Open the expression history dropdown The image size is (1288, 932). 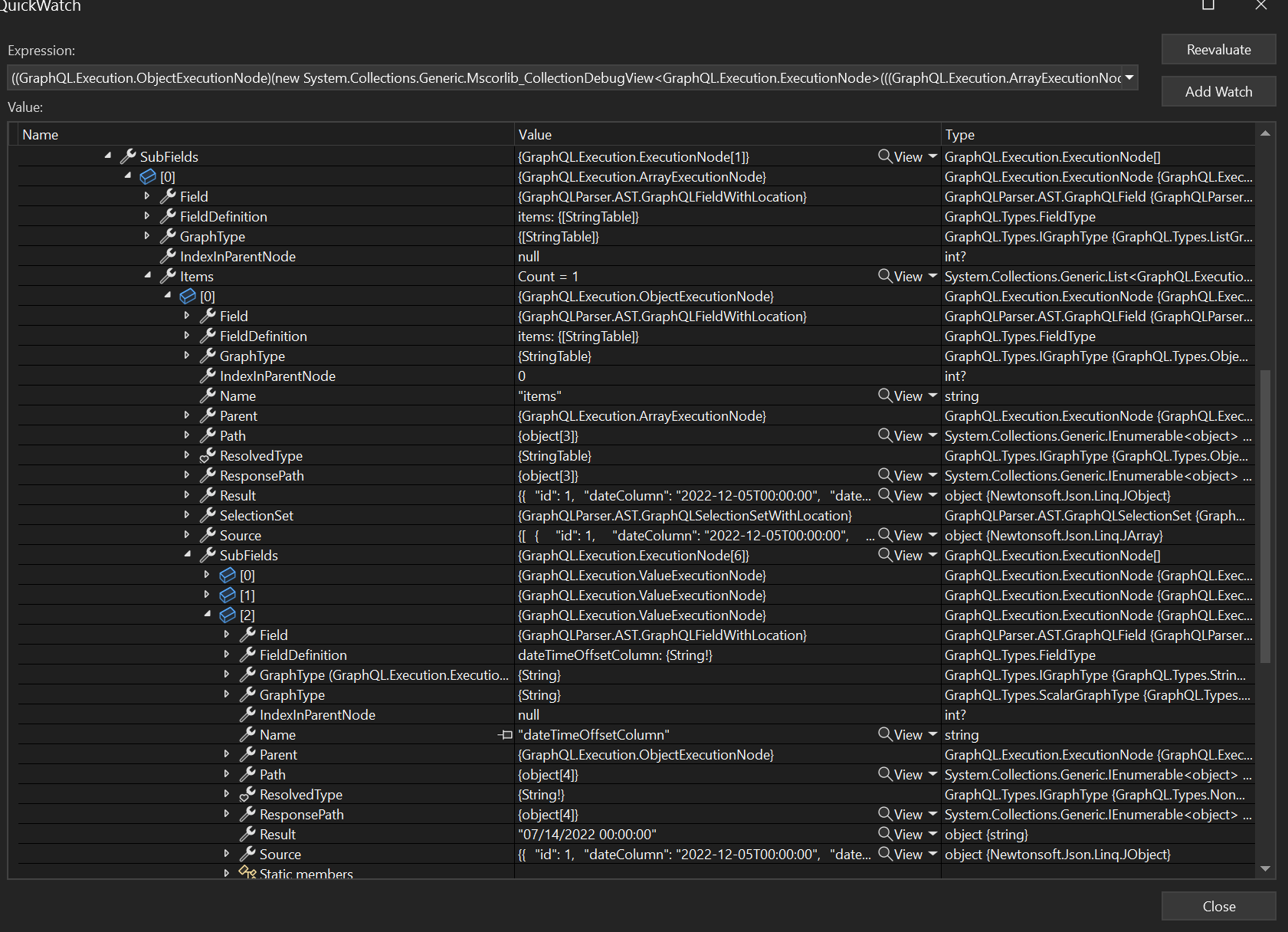(x=1129, y=77)
